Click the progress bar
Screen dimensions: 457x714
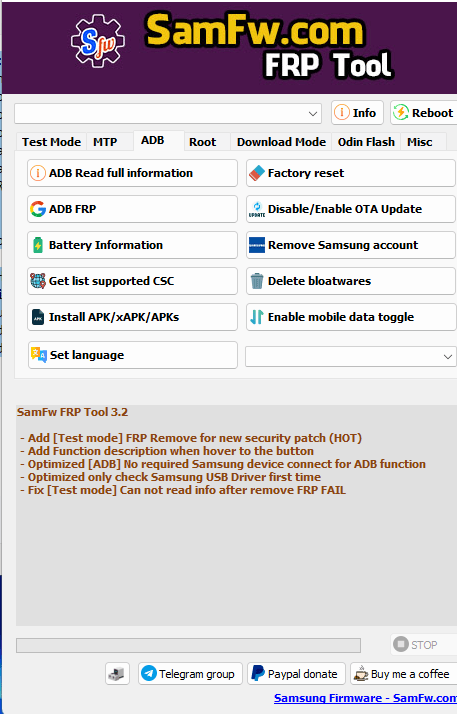point(188,645)
